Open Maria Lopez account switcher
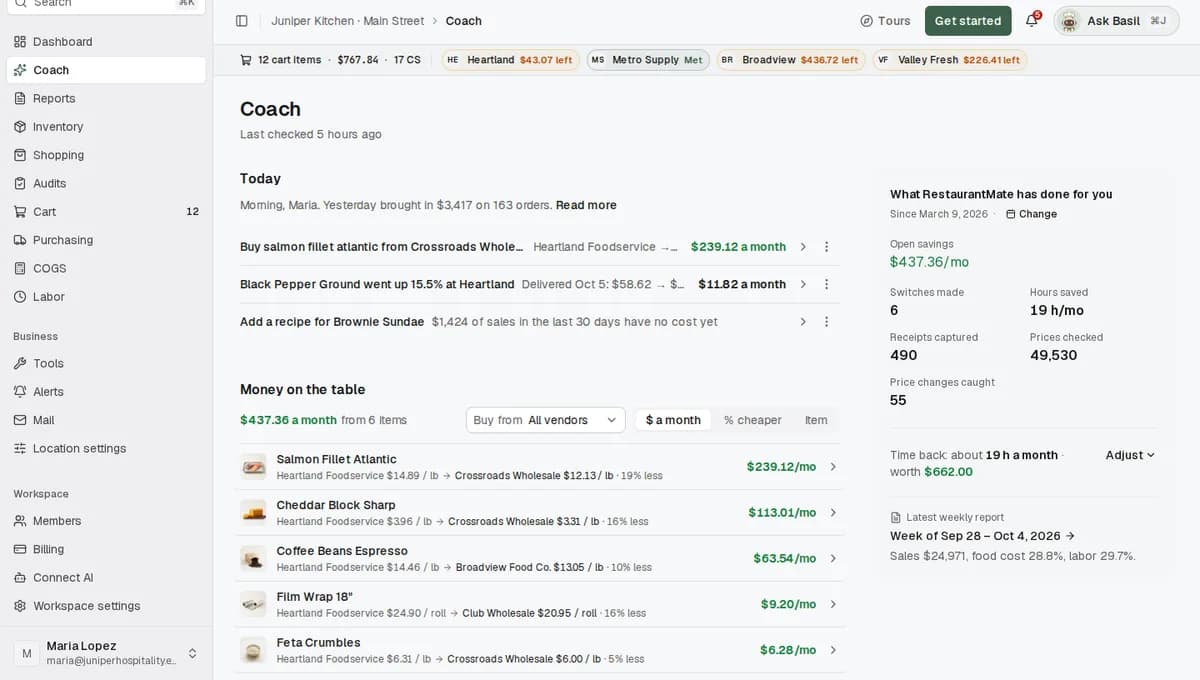Viewport: 1200px width, 680px height. click(x=106, y=653)
